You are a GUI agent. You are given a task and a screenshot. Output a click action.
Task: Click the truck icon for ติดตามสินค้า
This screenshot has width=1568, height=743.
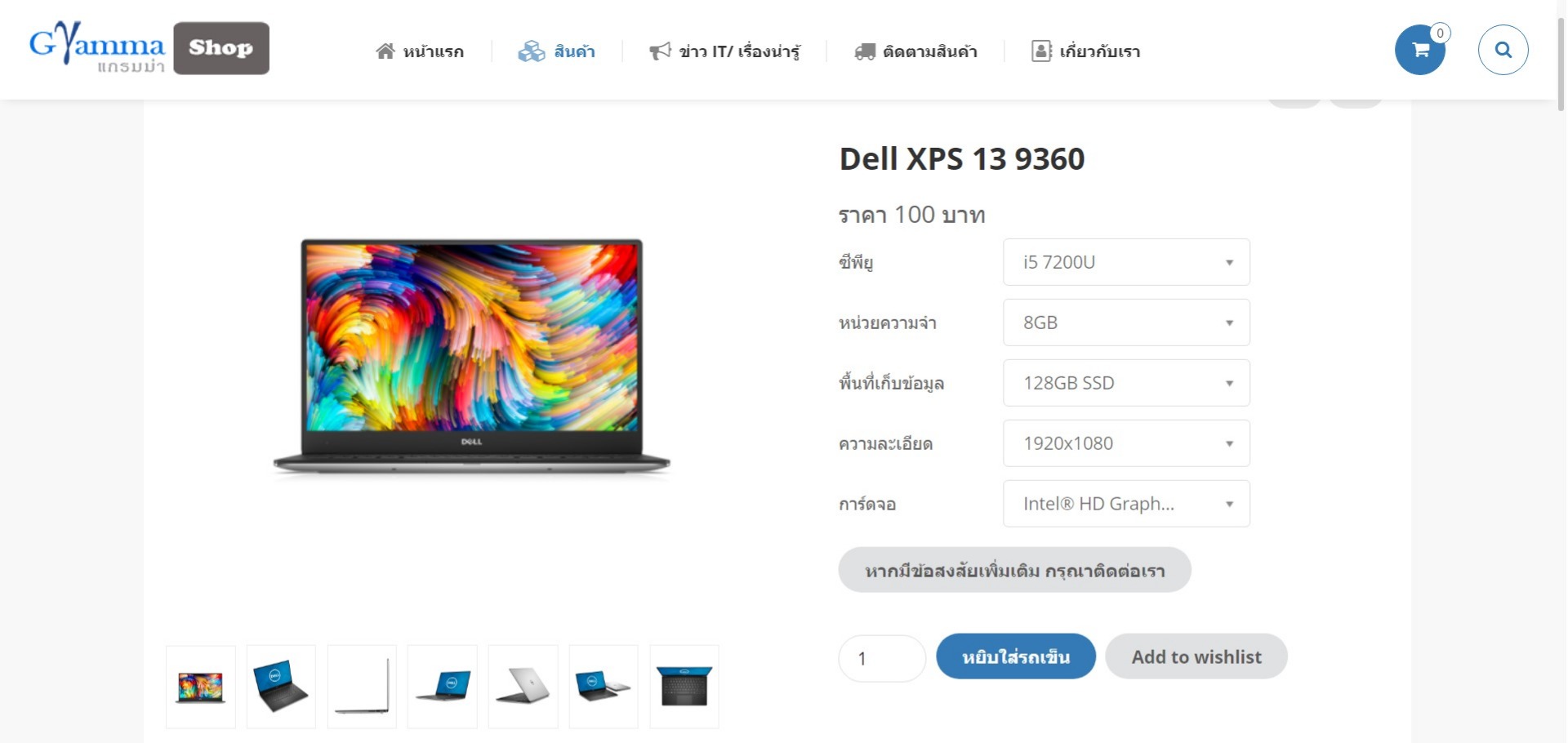865,51
